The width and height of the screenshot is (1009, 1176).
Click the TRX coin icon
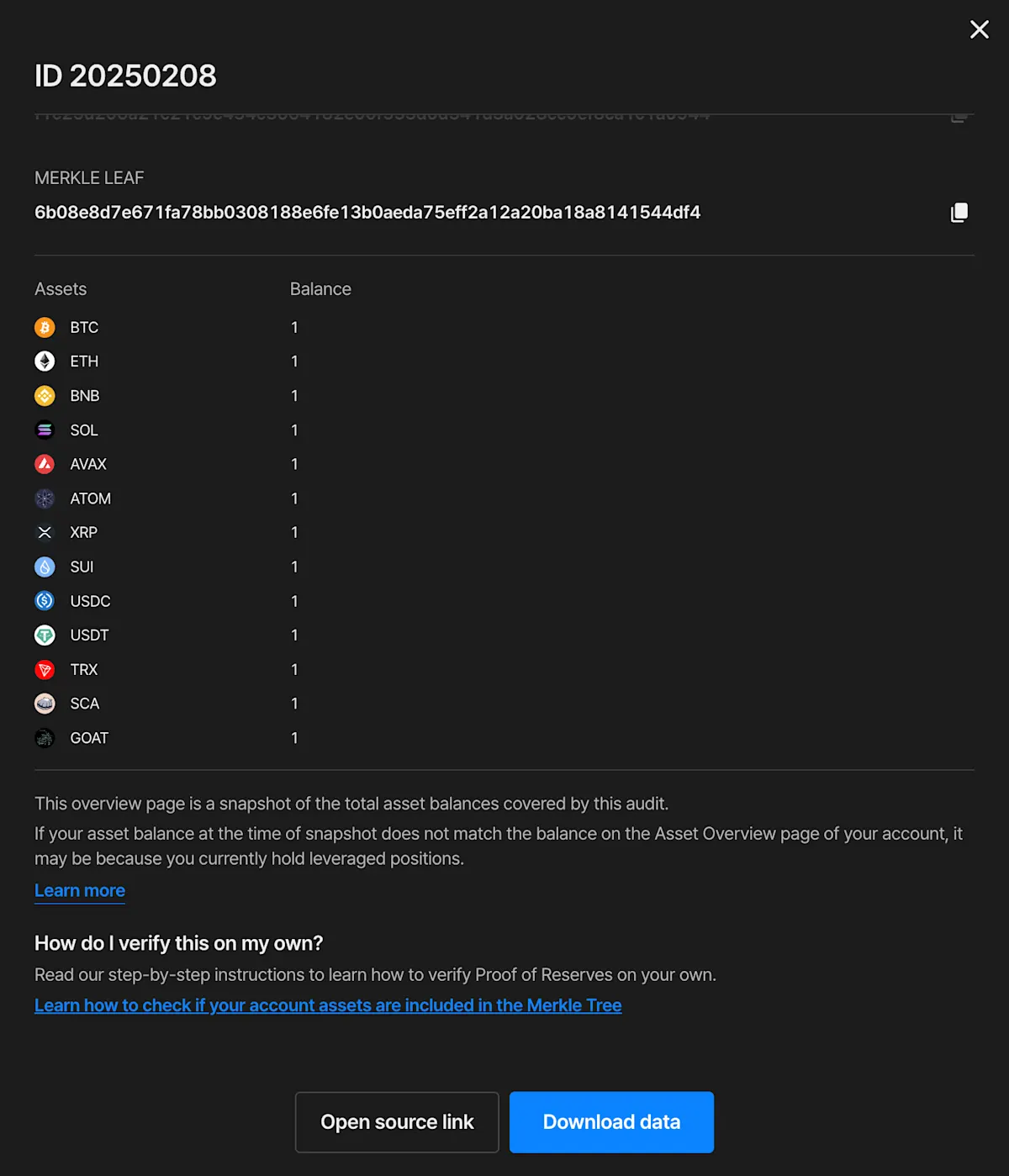pos(45,670)
